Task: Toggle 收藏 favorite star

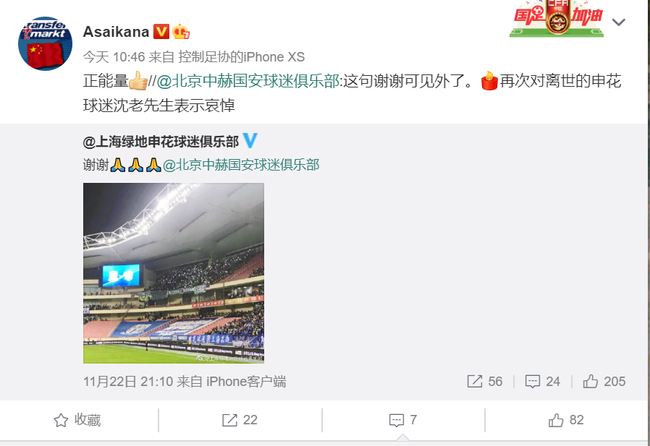Action: (x=78, y=420)
